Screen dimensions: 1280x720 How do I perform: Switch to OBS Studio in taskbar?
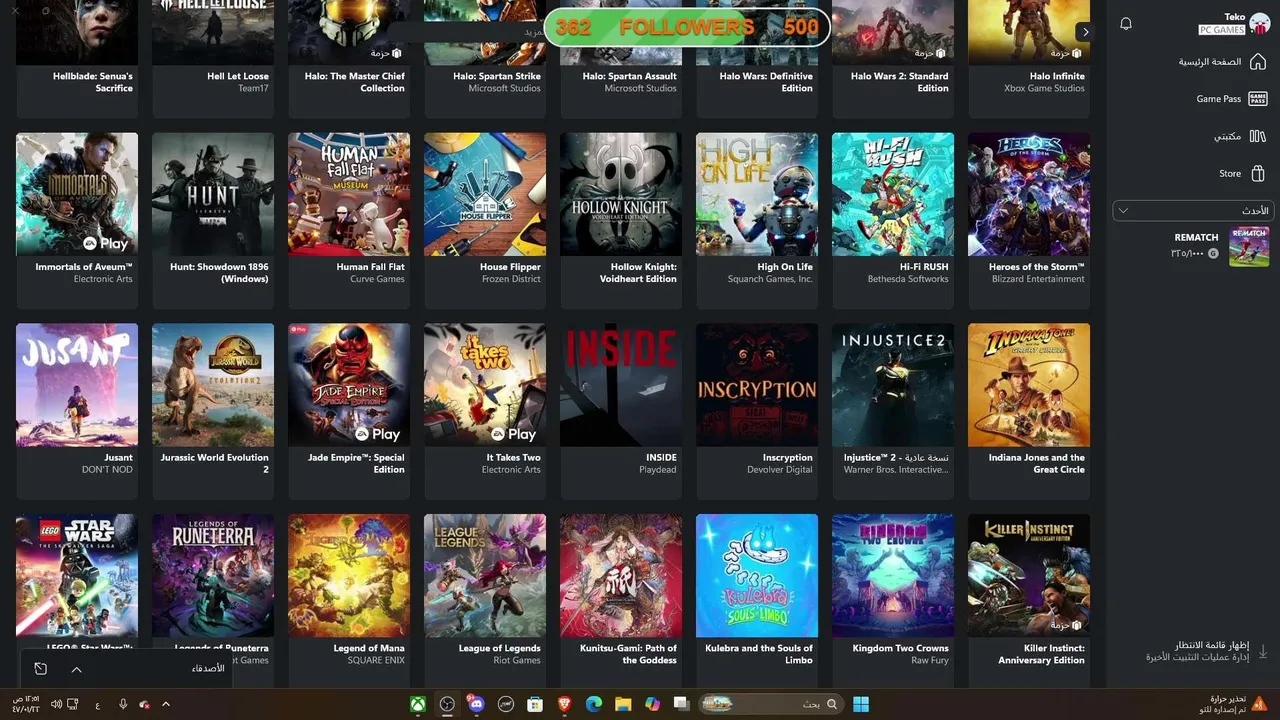[447, 704]
